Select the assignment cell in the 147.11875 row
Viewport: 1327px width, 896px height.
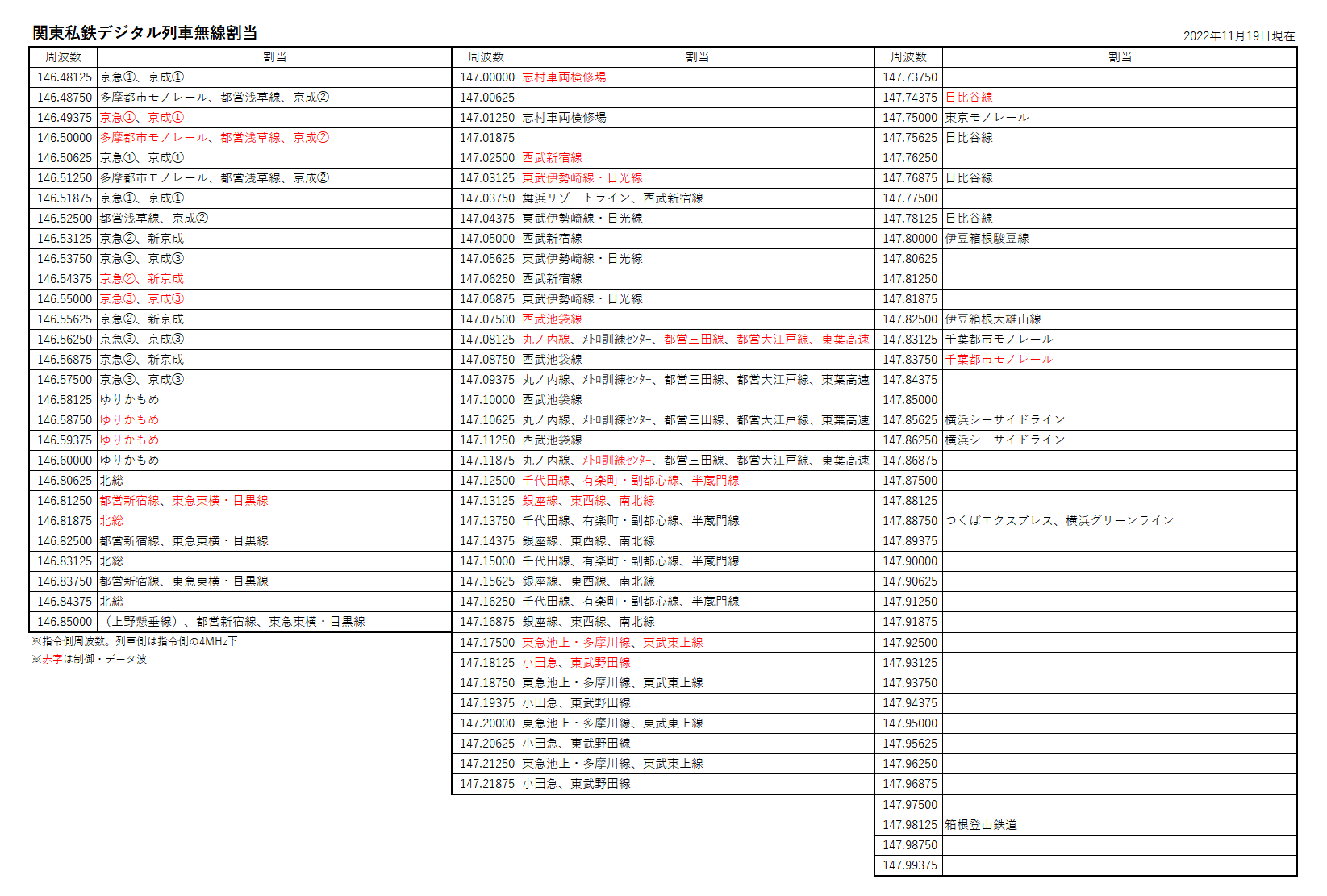point(697,461)
